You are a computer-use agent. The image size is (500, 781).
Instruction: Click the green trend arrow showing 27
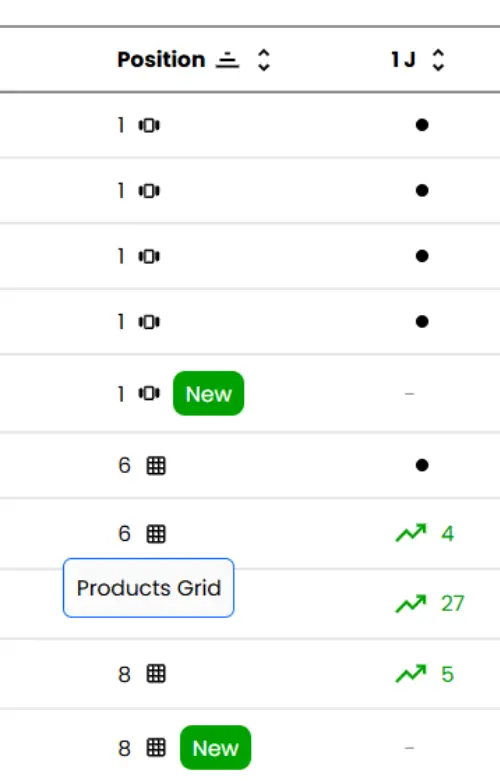coord(411,603)
